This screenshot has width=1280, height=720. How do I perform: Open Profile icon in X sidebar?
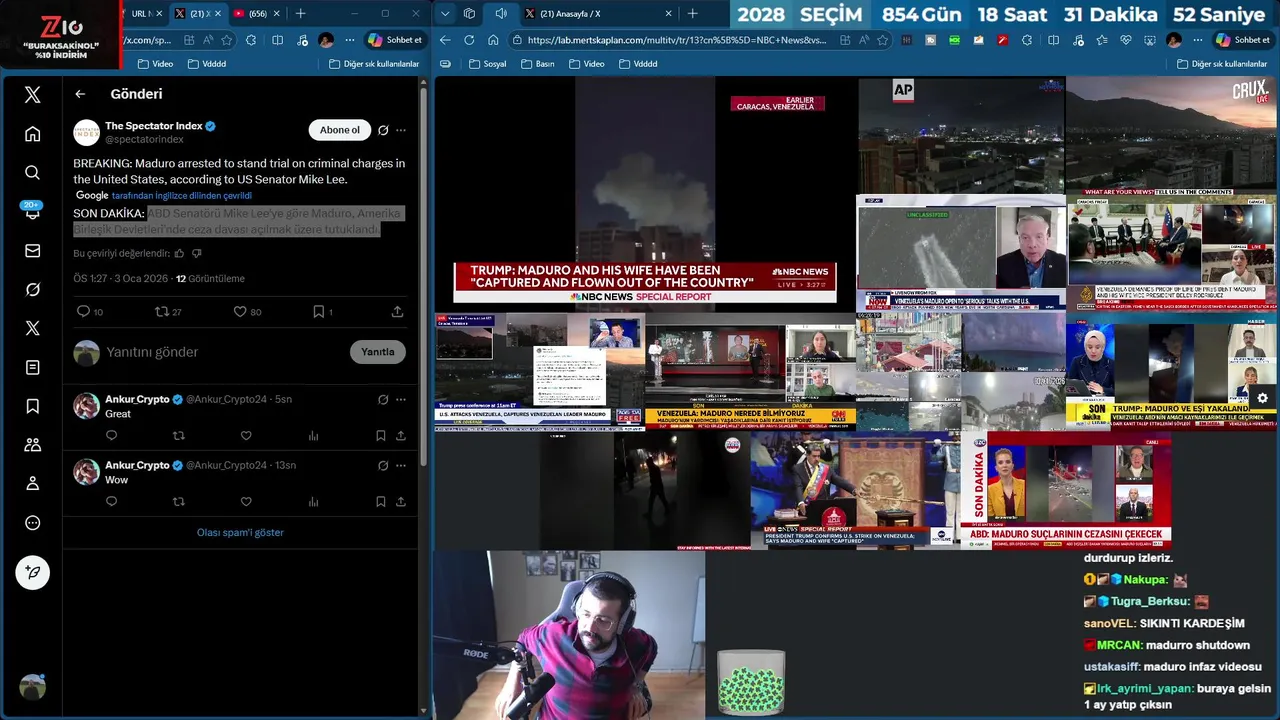pyautogui.click(x=32, y=484)
